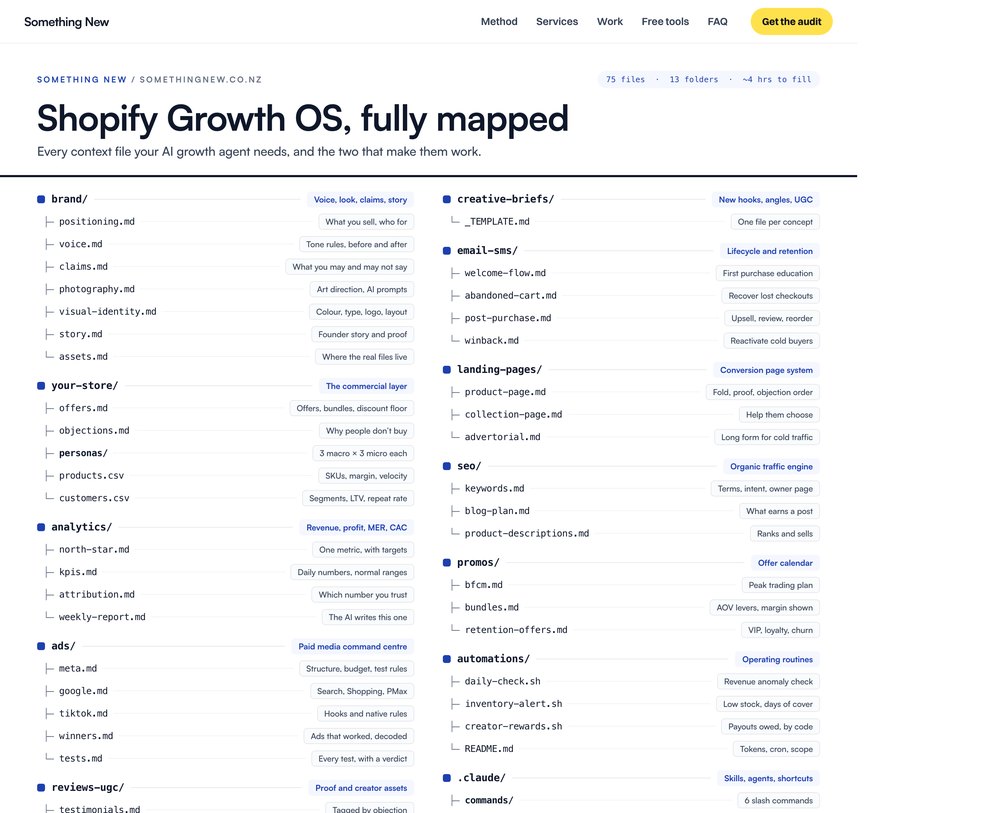Screen dimensions: 1000x813
Task: Select voice.md file row
Action: (225, 244)
